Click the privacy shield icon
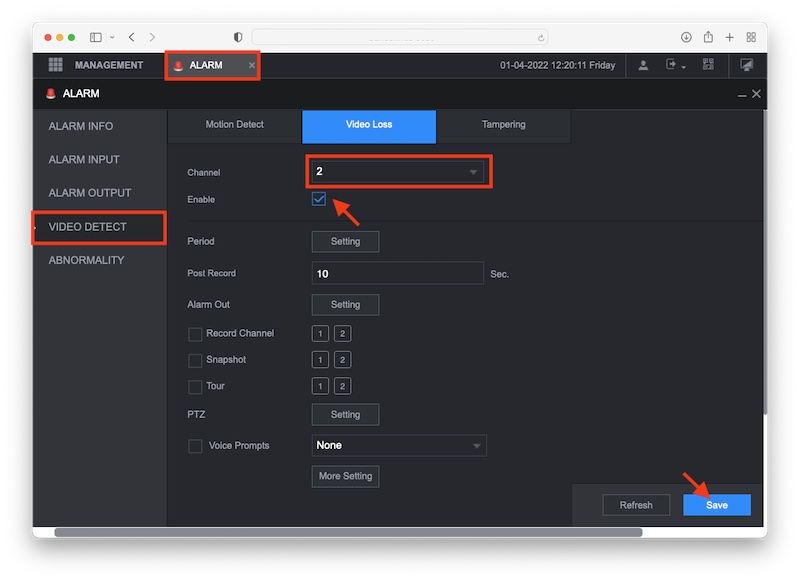This screenshot has width=800, height=581. coord(238,37)
